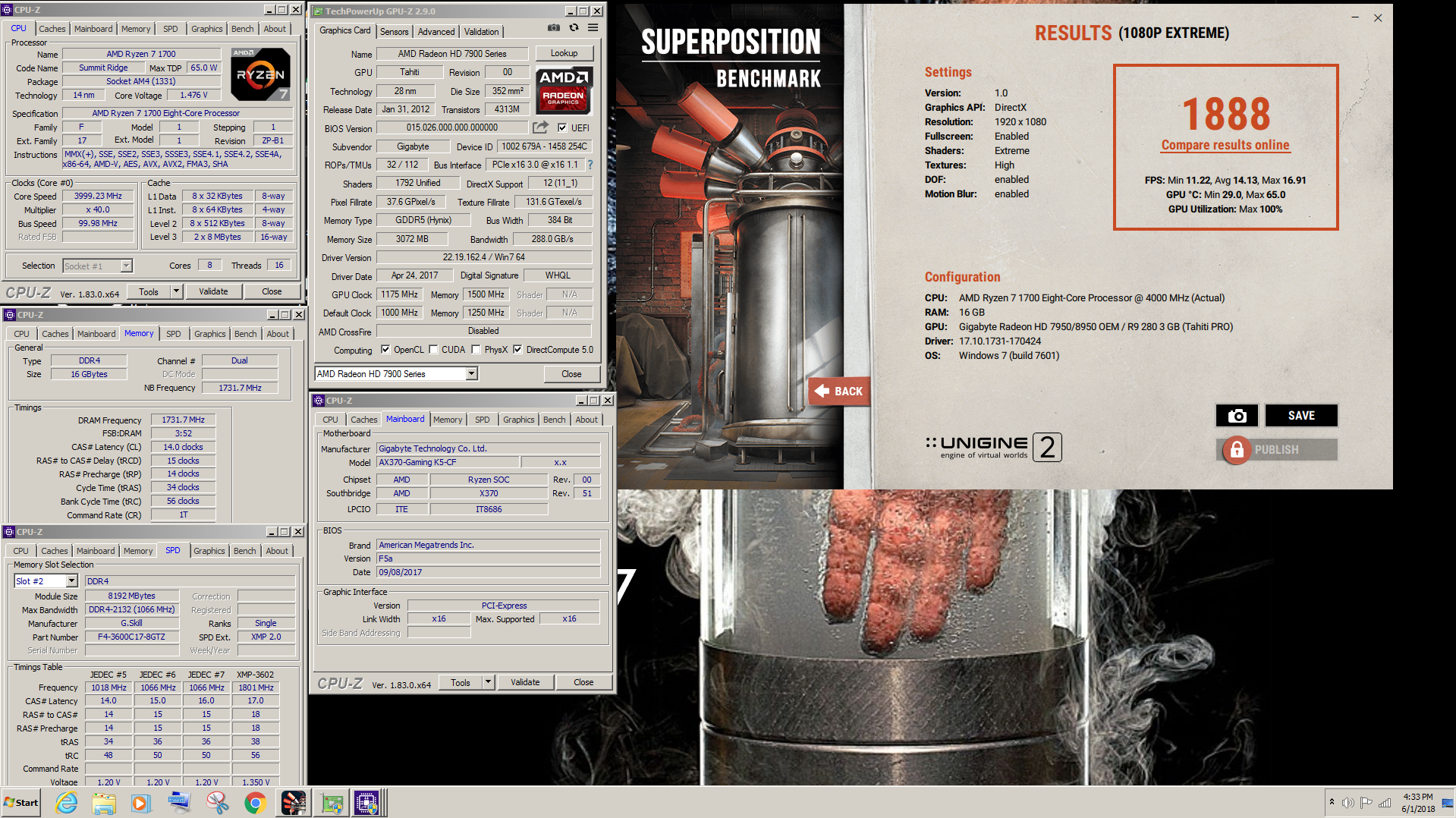Switch to the Sensors tab in GPU-Z
Screen dimensions: 1456x818
394,31
